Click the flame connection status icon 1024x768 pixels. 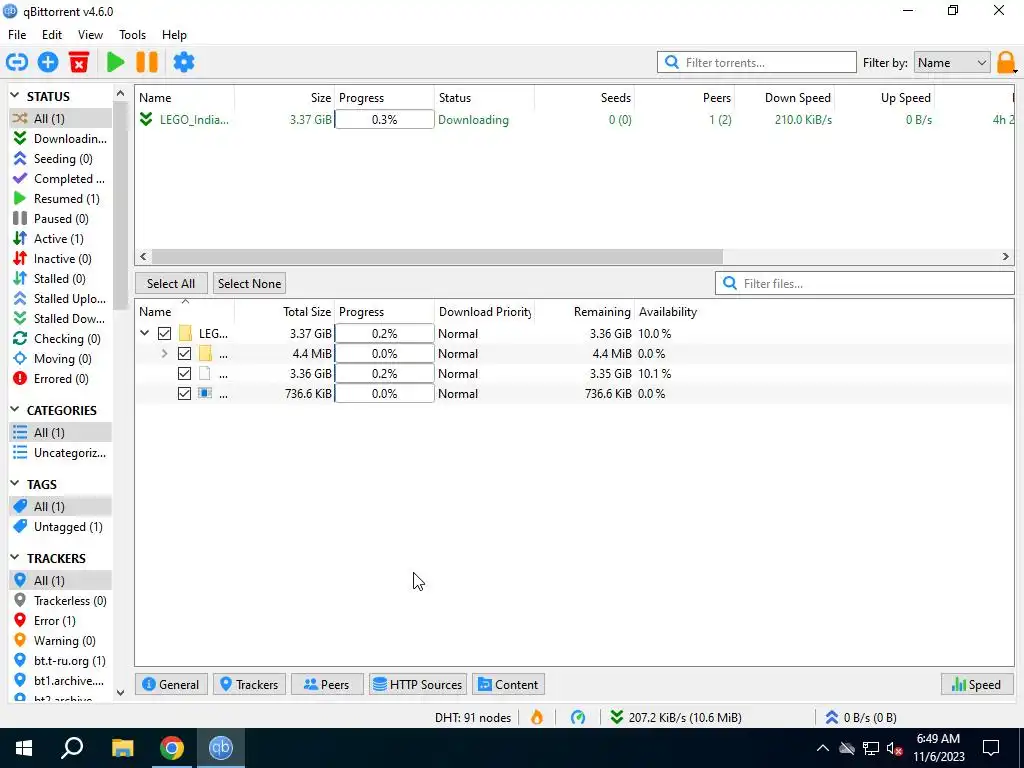pos(537,717)
